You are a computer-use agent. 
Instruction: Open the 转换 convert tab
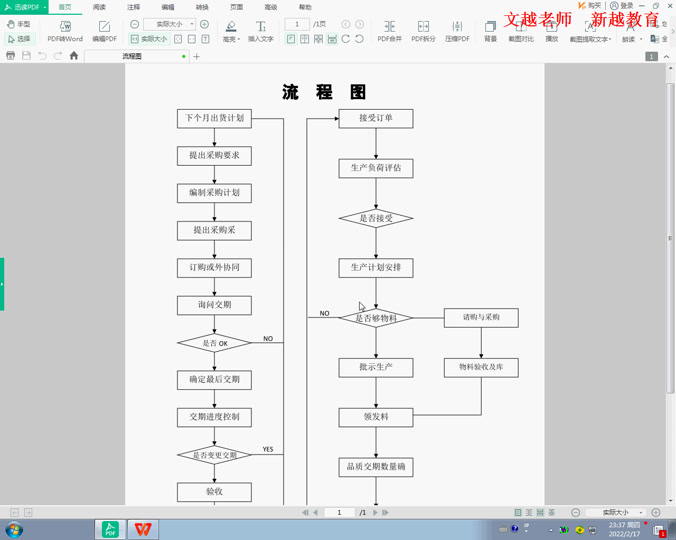202,7
